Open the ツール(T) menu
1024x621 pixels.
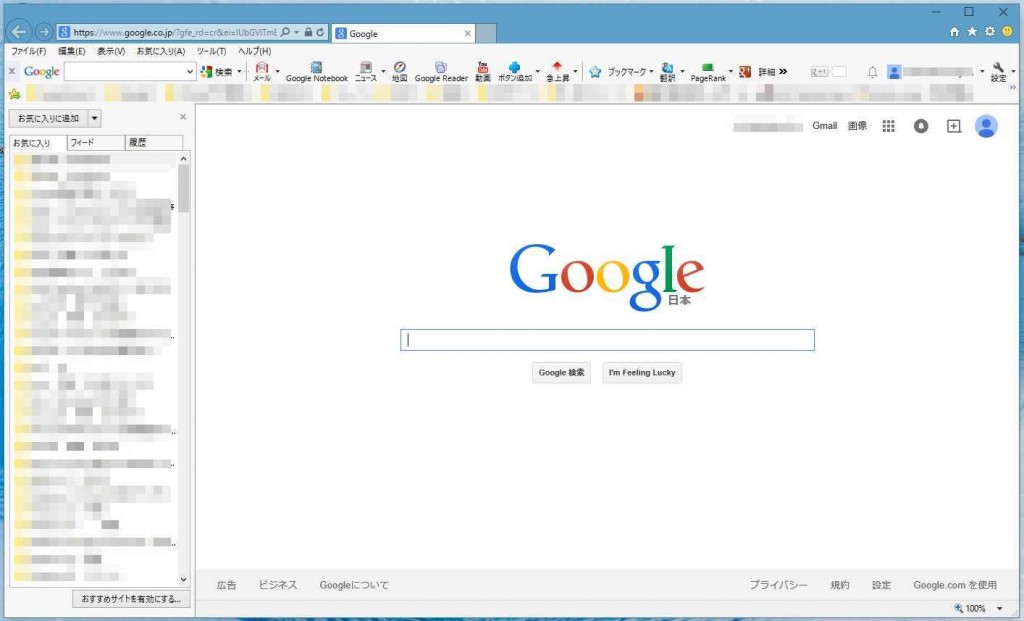[212, 51]
